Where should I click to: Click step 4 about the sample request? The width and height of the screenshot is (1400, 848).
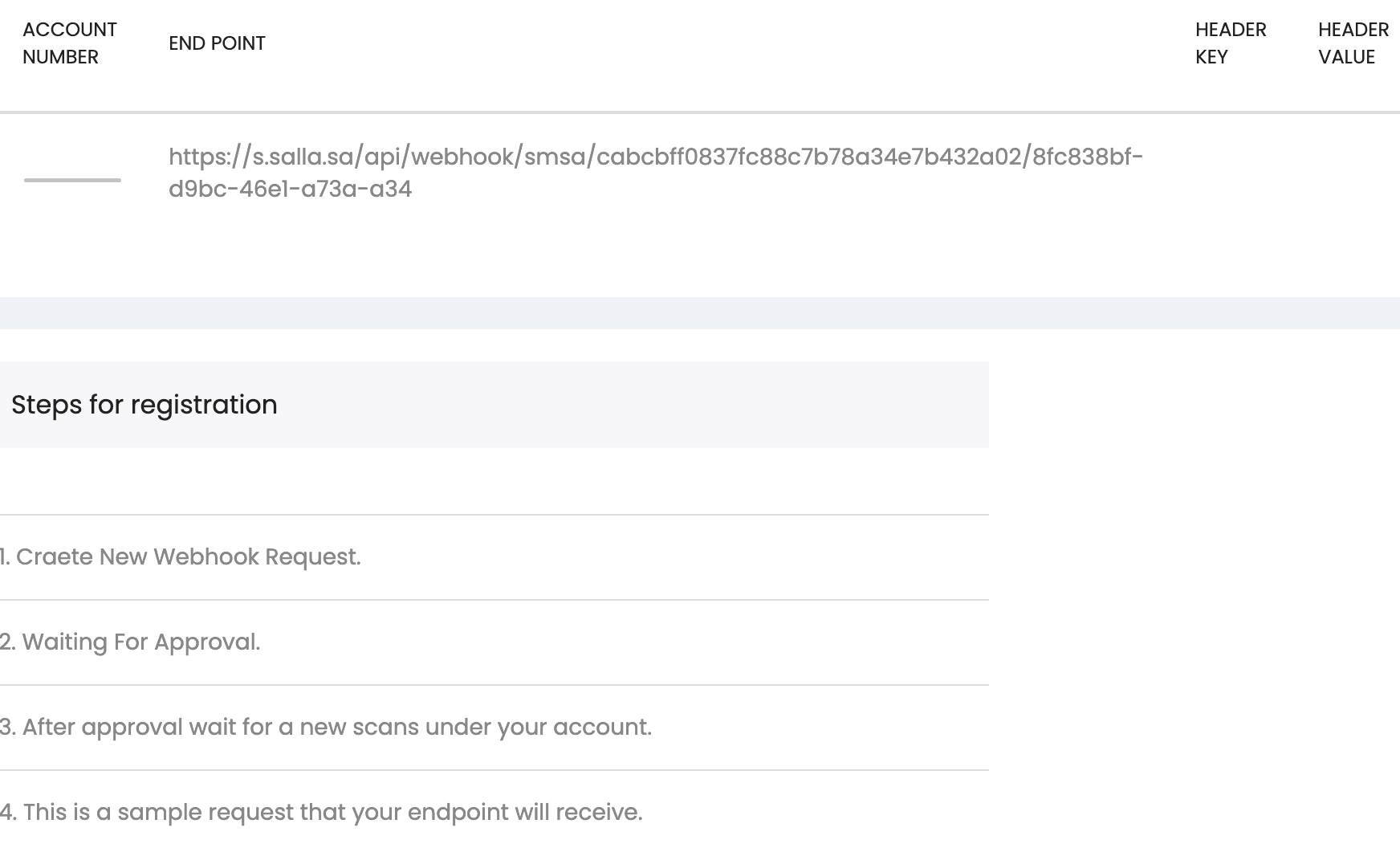[x=321, y=813]
